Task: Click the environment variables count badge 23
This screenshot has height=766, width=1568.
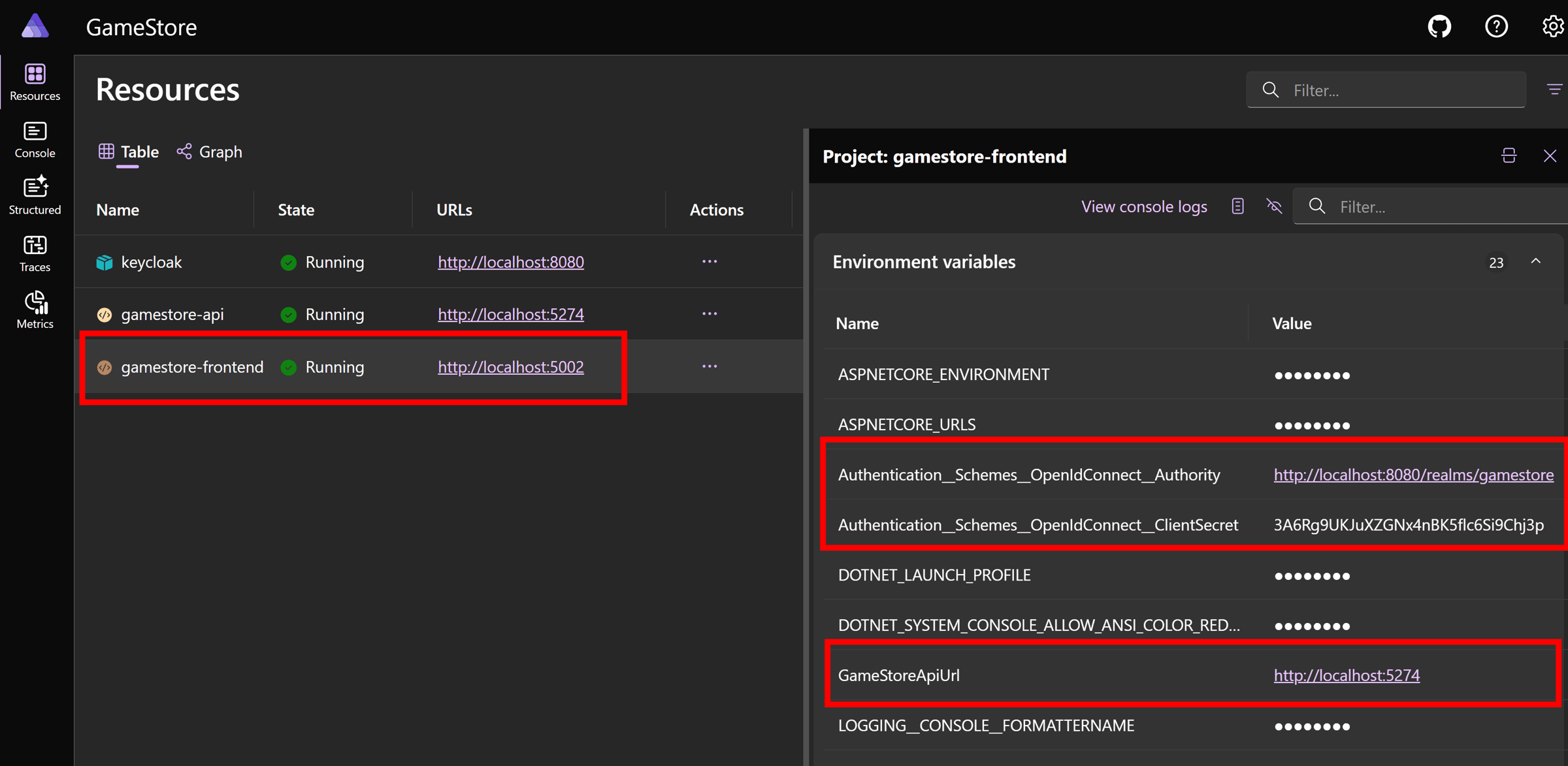Action: click(1496, 263)
